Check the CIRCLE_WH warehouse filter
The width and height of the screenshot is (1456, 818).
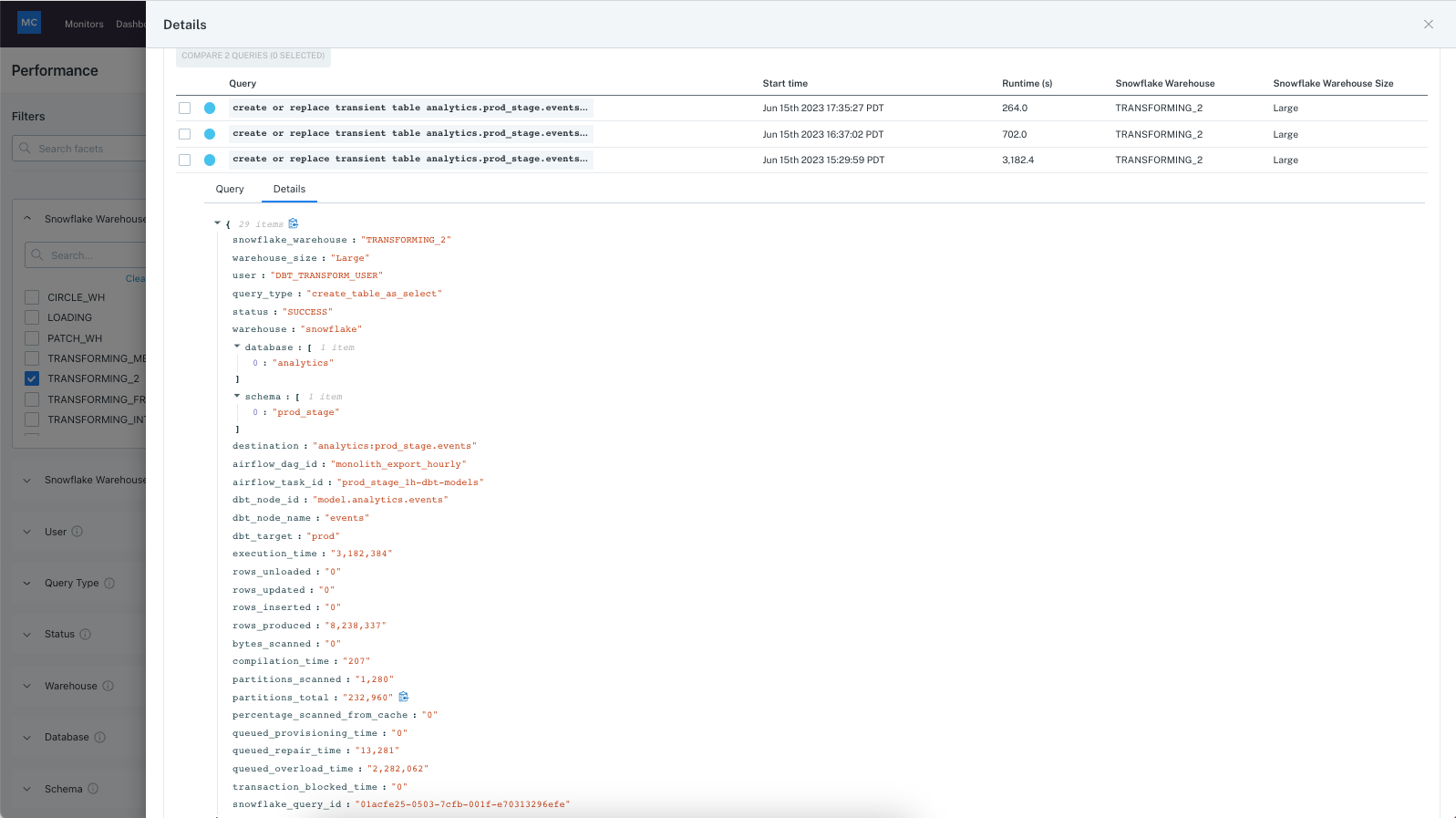32,297
